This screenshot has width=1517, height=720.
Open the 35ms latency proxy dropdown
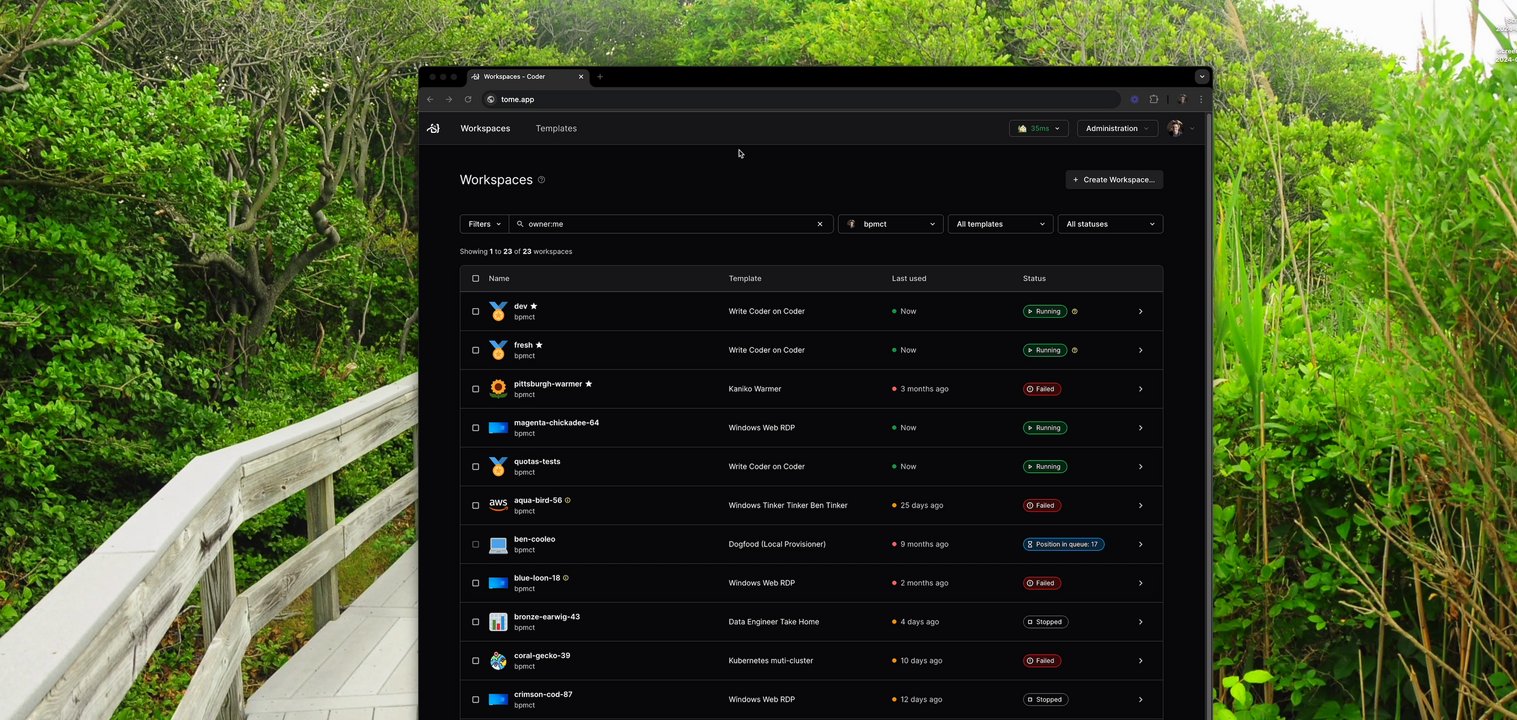(1039, 128)
